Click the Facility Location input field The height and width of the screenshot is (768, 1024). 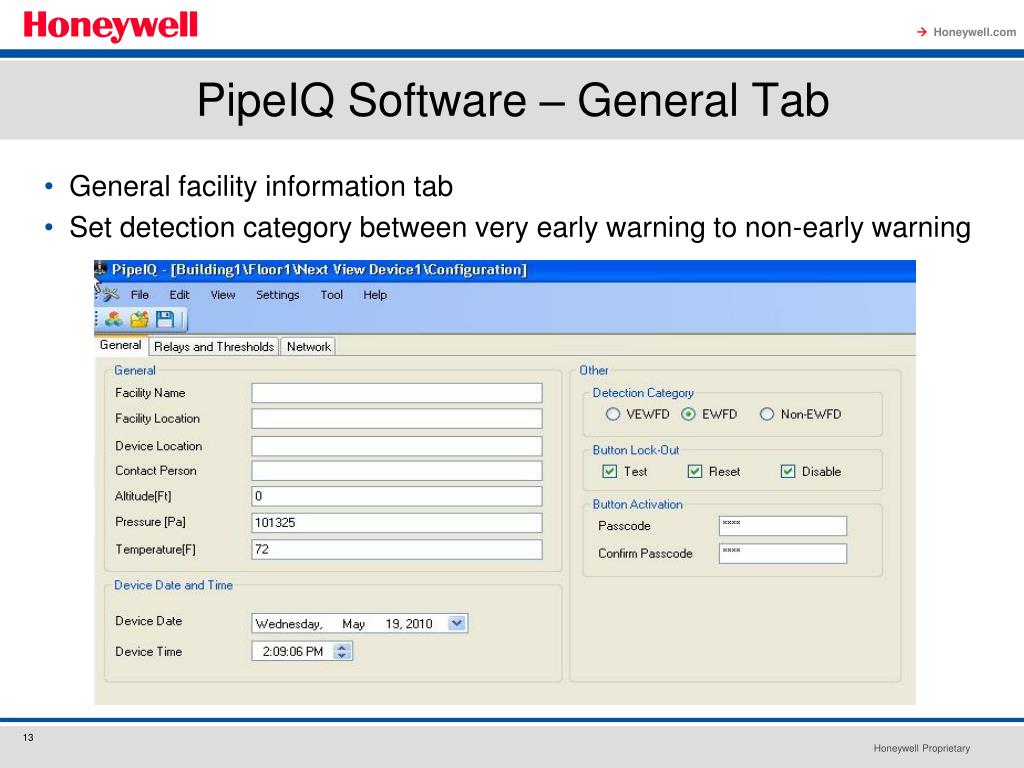point(397,419)
